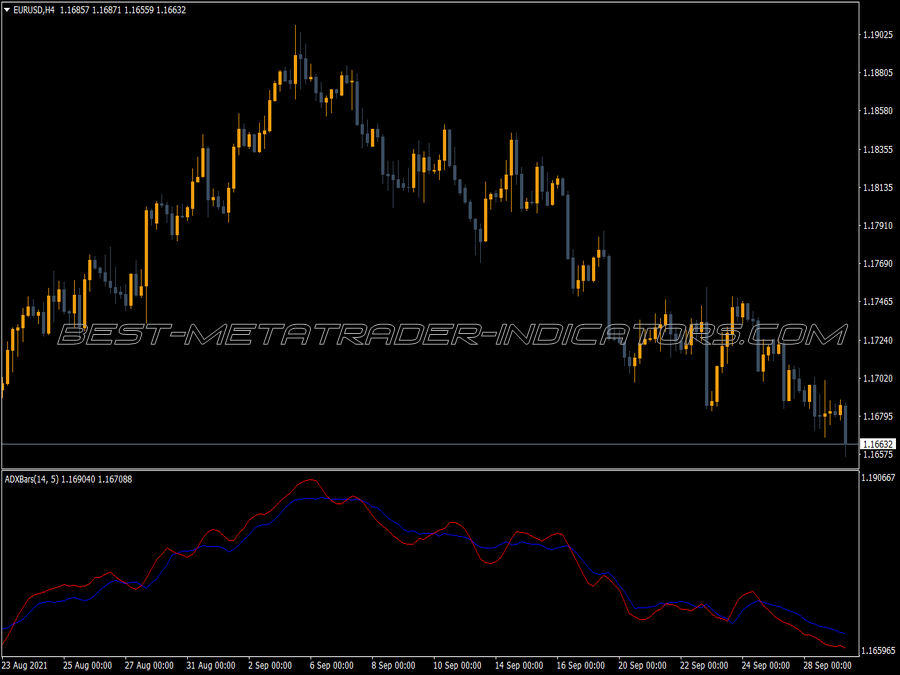Click the last candle at chart's right end
Screen dimensions: 900x675
pyautogui.click(x=845, y=425)
